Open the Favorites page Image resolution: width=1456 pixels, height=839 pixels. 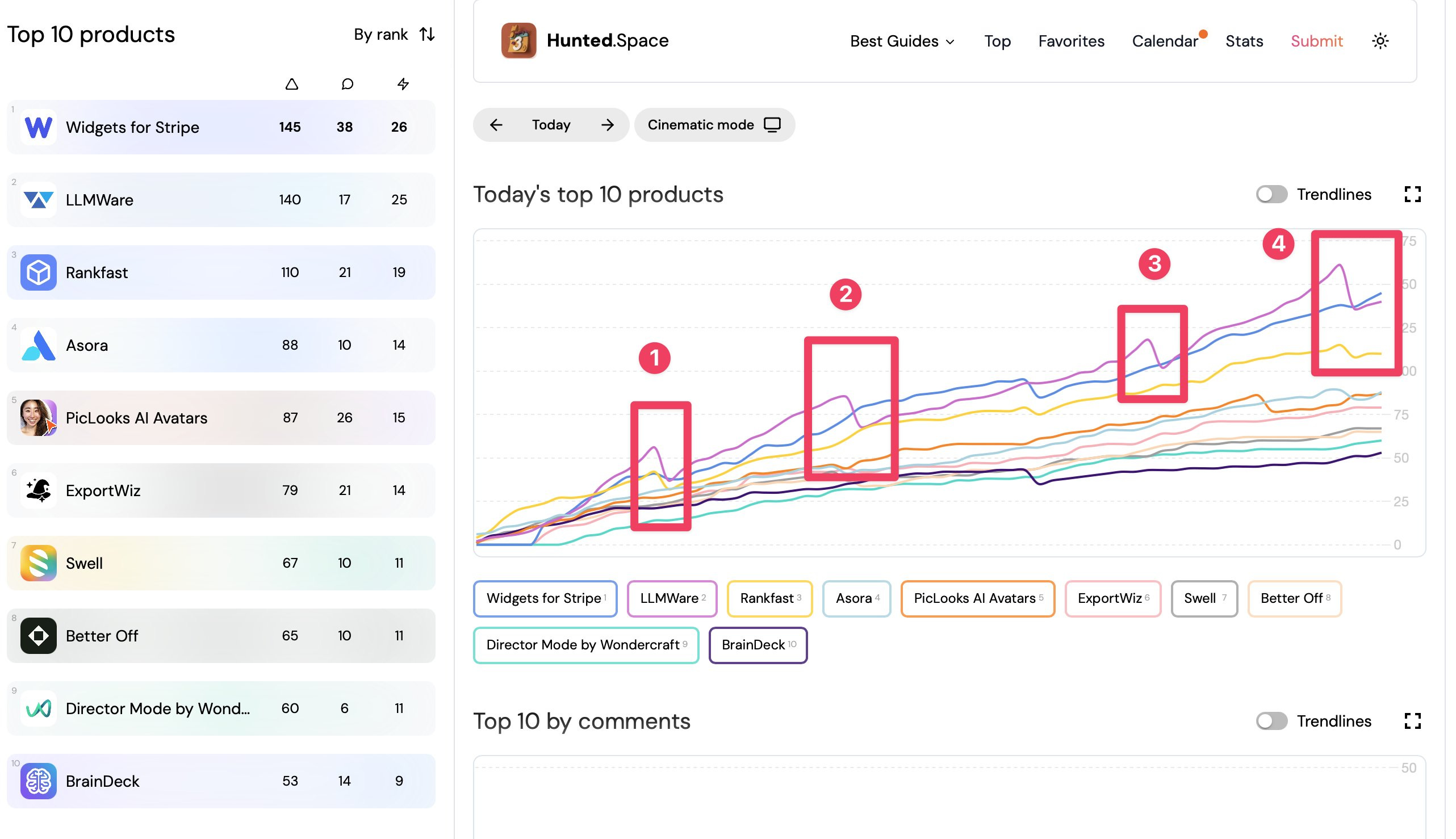[1071, 41]
